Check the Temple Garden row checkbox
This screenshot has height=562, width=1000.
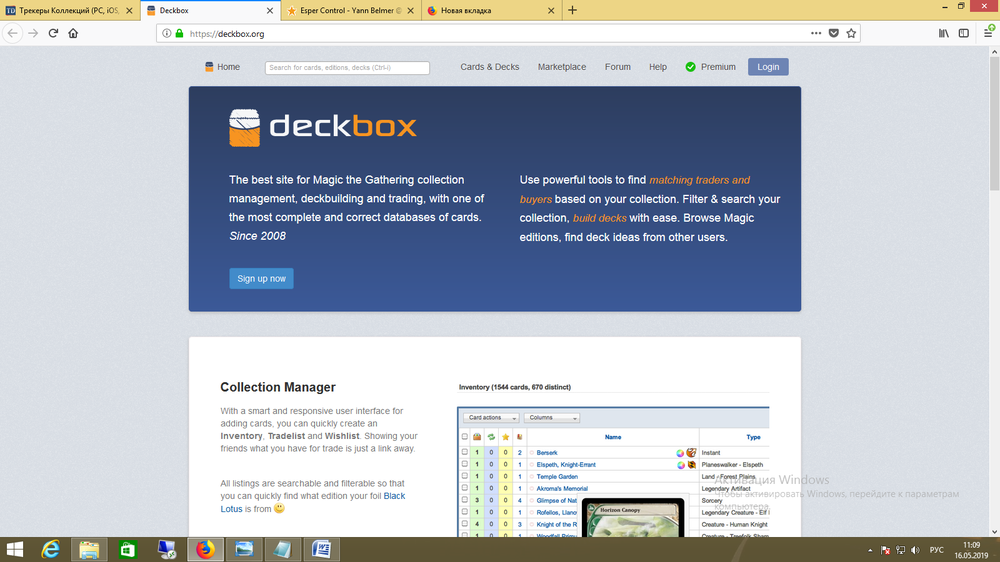464,476
